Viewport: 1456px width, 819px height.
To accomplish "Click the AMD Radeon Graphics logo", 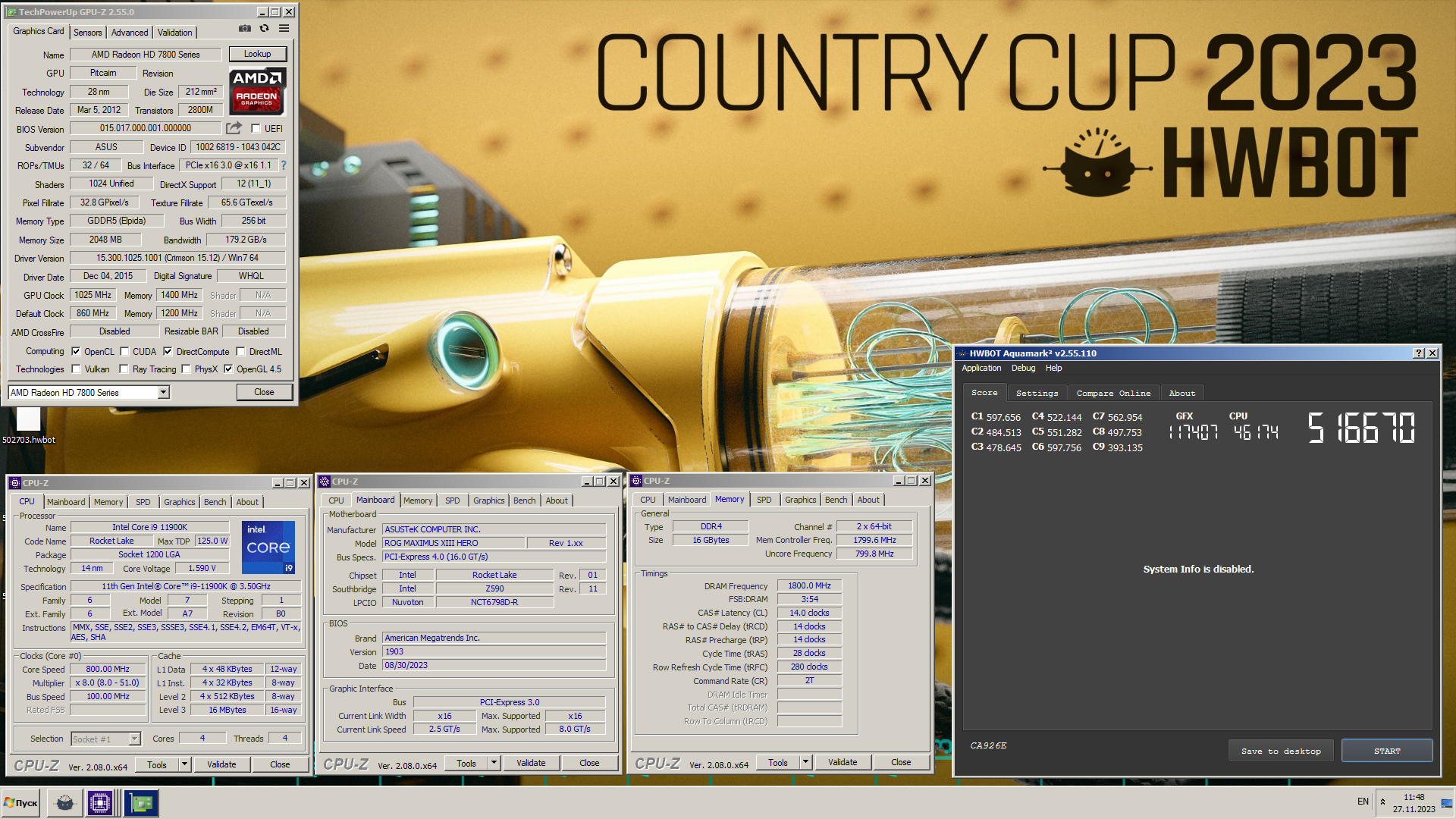I will (x=257, y=91).
